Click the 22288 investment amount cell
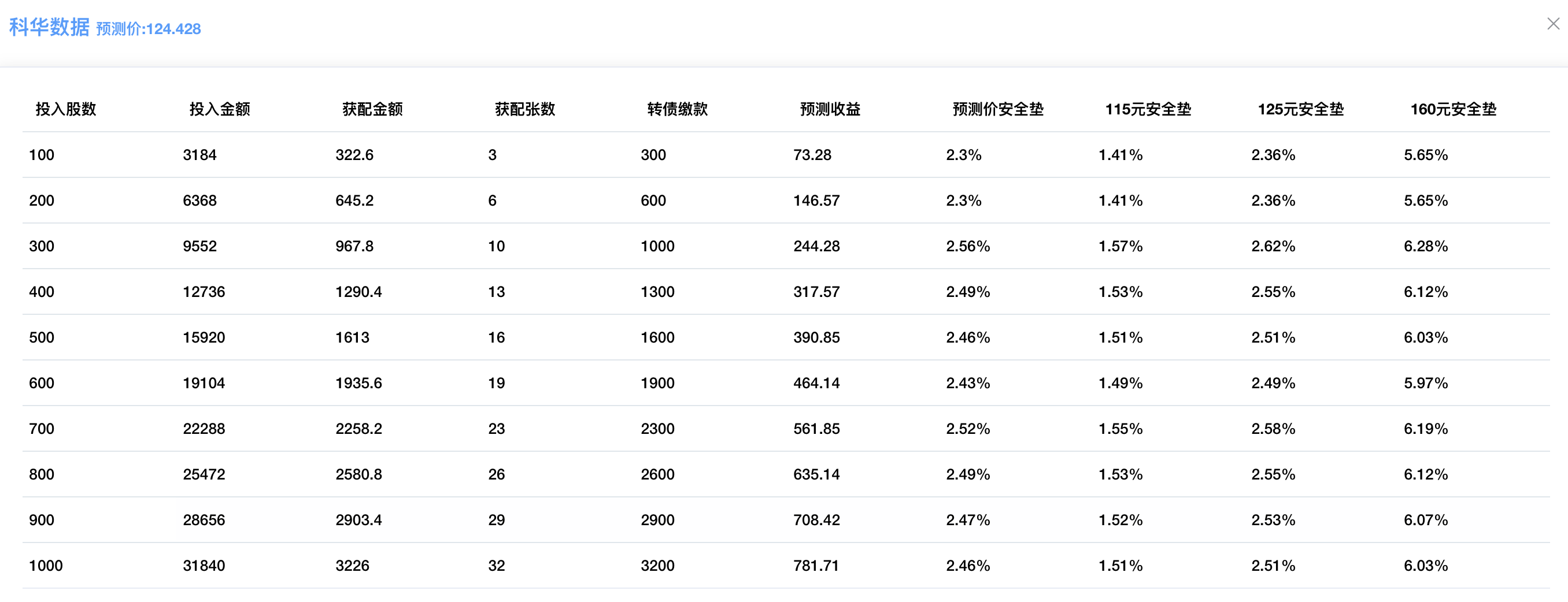1568x602 pixels. click(x=204, y=429)
